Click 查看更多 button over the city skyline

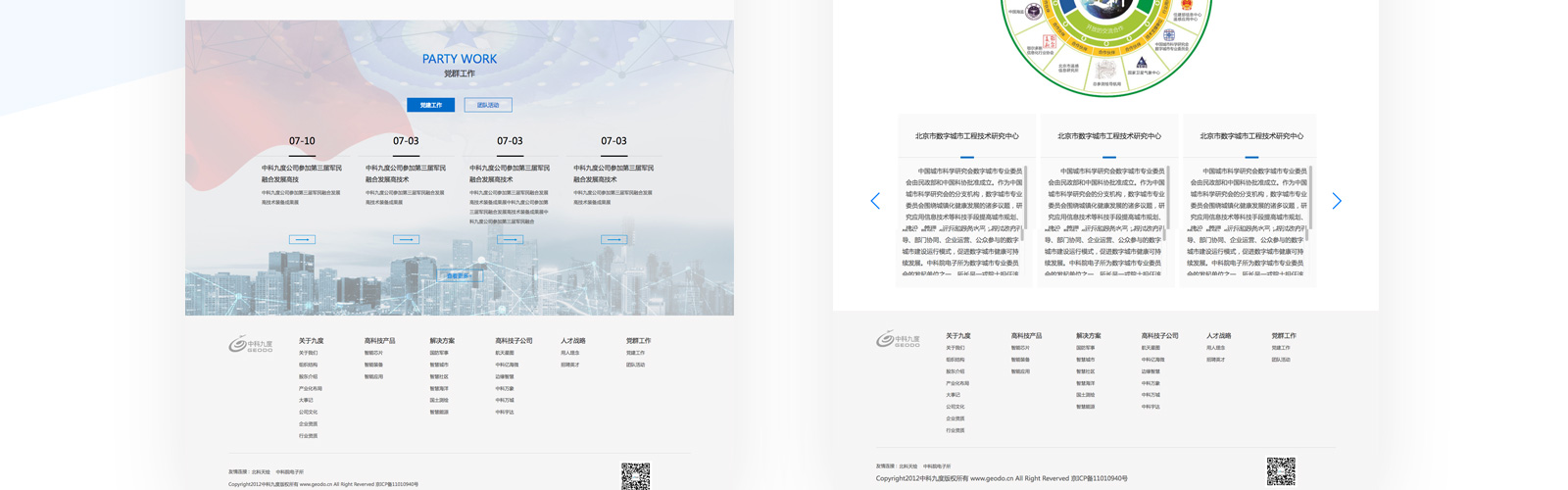459,276
